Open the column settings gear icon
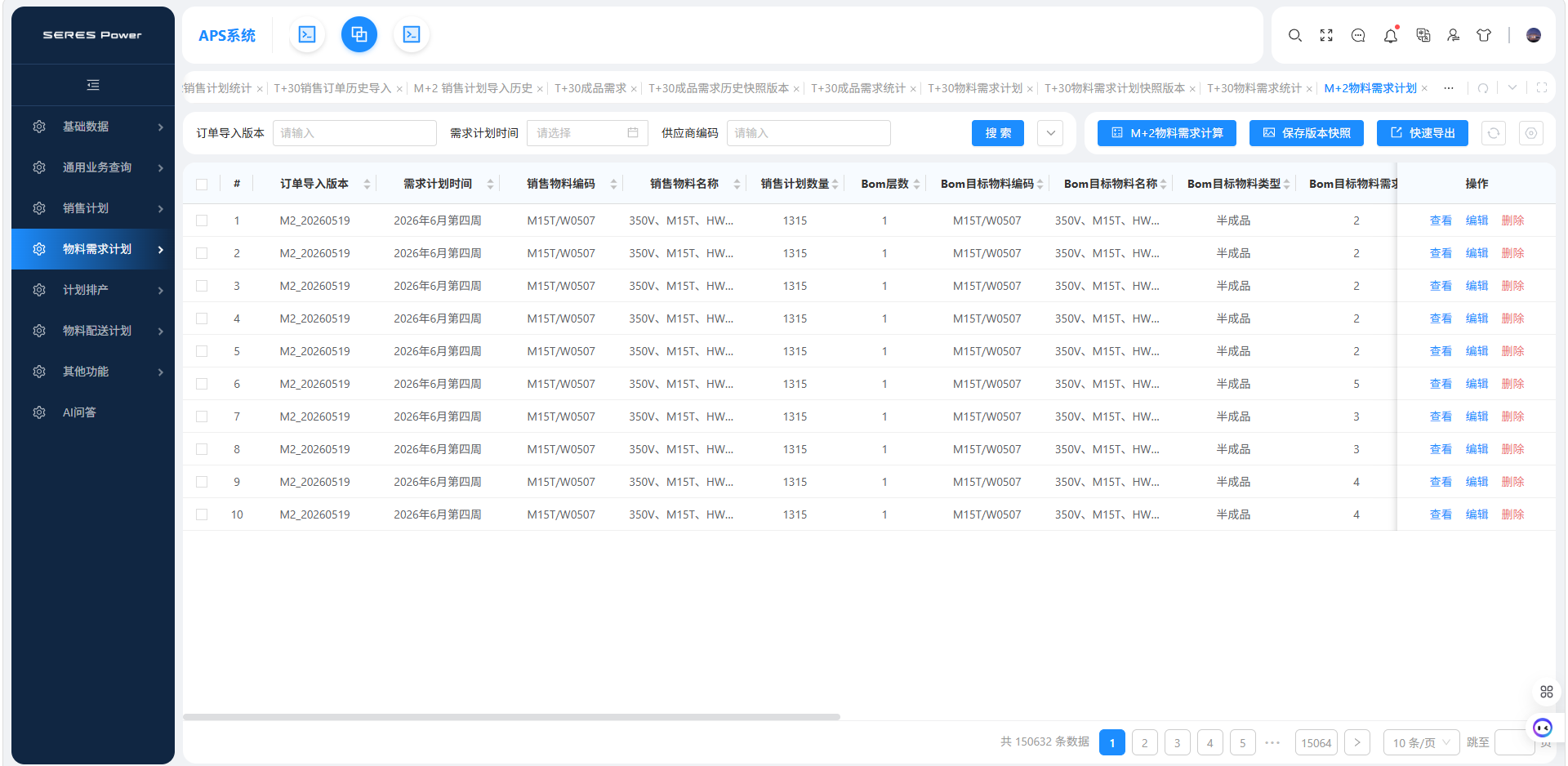 click(x=1531, y=133)
